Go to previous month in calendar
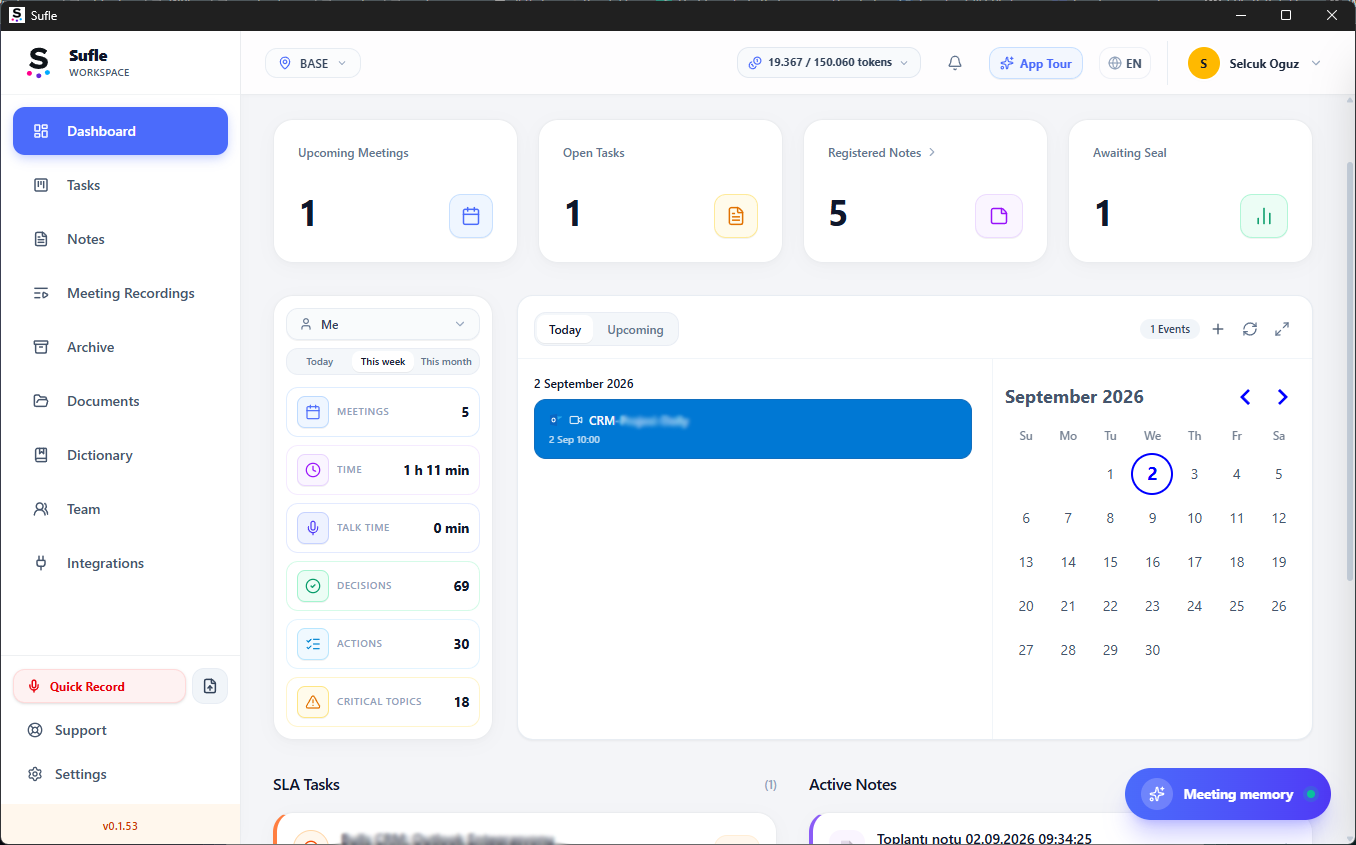 point(1245,397)
